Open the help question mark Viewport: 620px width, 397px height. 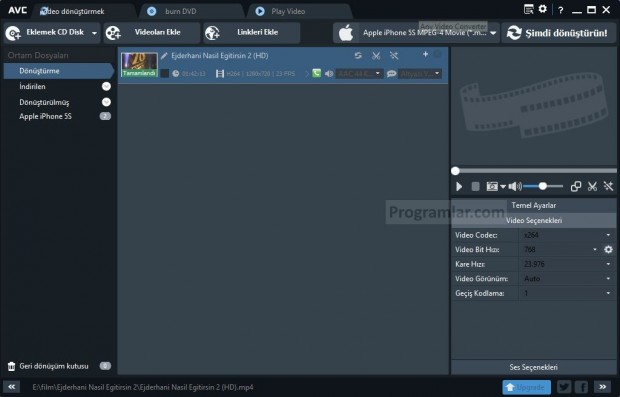tap(561, 11)
